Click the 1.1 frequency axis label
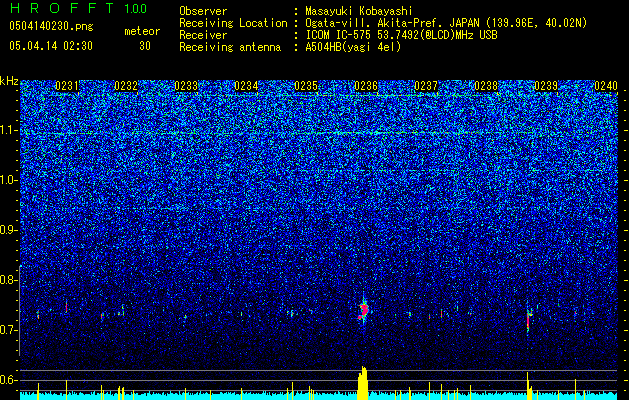The image size is (629, 400). [9, 130]
